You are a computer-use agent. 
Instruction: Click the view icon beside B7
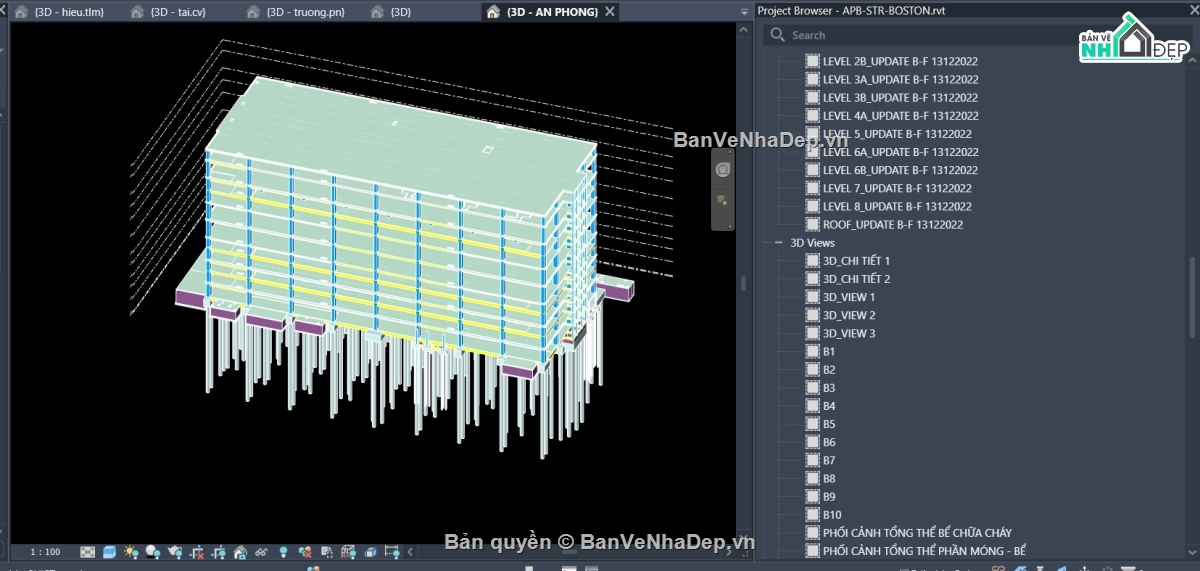[x=813, y=460]
